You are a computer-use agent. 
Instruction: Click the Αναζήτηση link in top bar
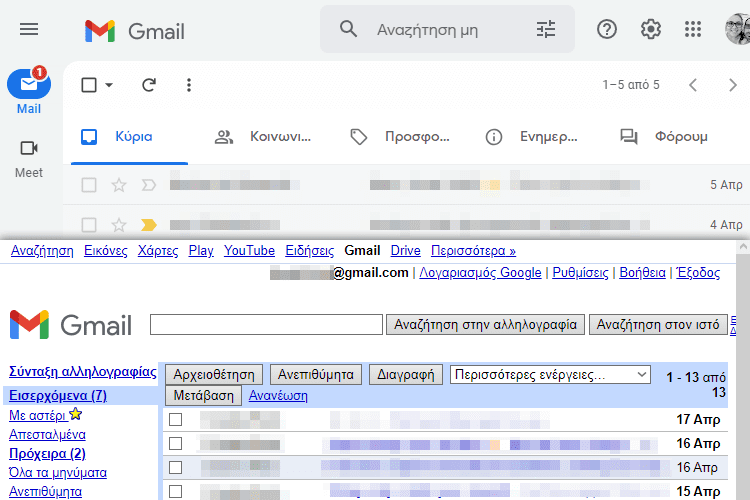click(x=42, y=251)
